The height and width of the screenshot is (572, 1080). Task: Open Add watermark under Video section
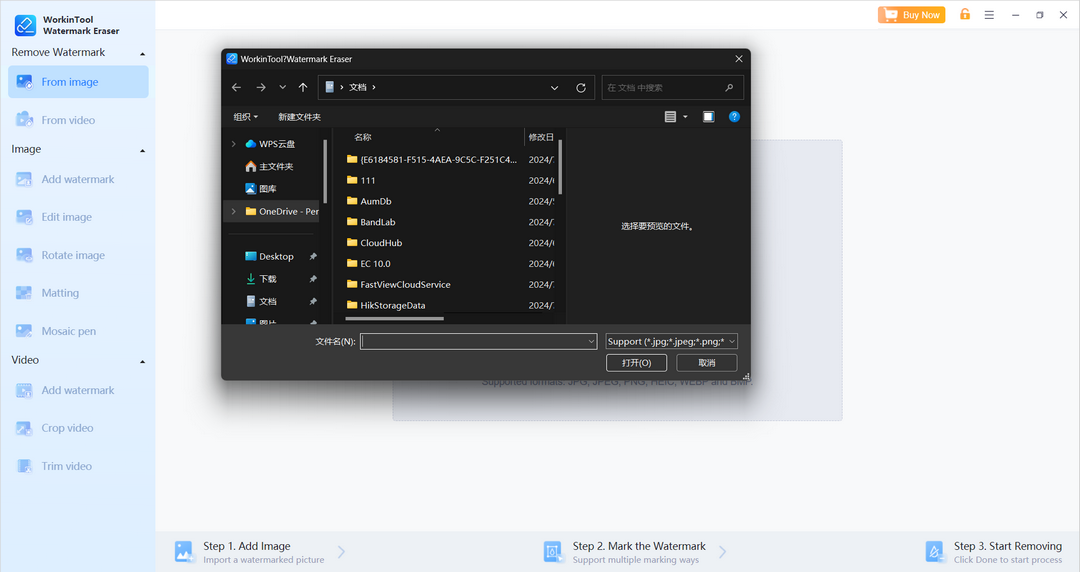pos(79,390)
